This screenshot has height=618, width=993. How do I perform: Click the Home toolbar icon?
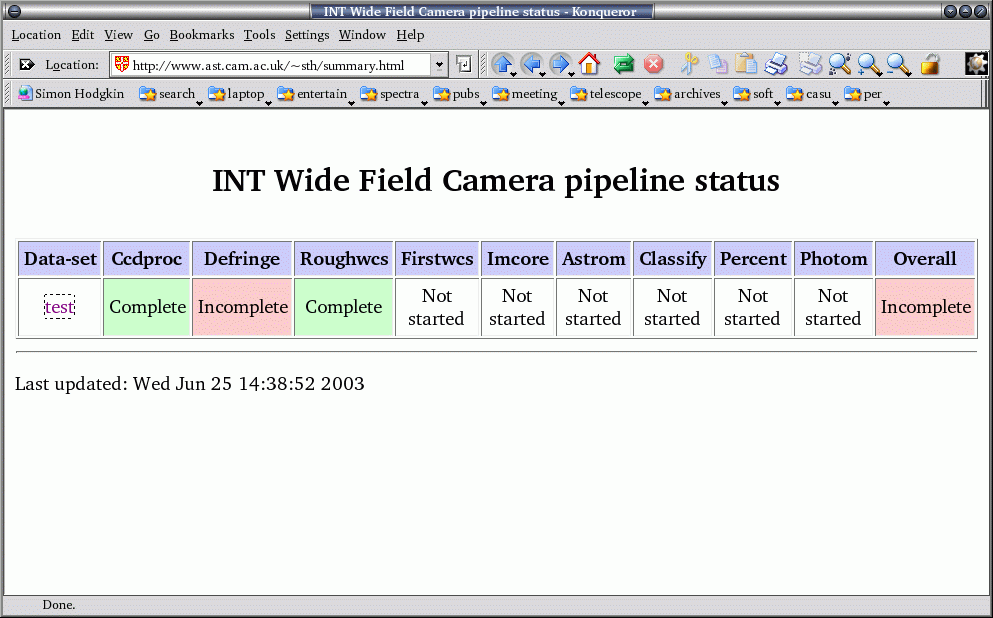coord(589,65)
